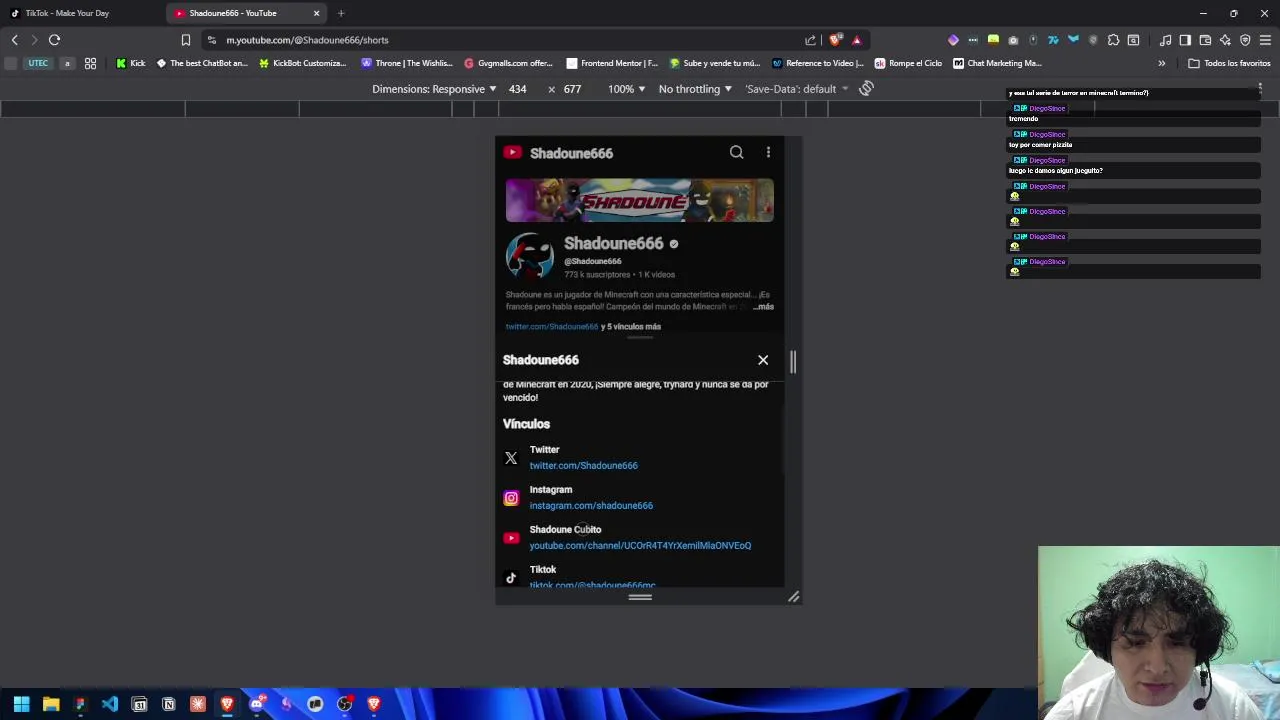
Task: Open the Kick bookmark
Action: 130,63
